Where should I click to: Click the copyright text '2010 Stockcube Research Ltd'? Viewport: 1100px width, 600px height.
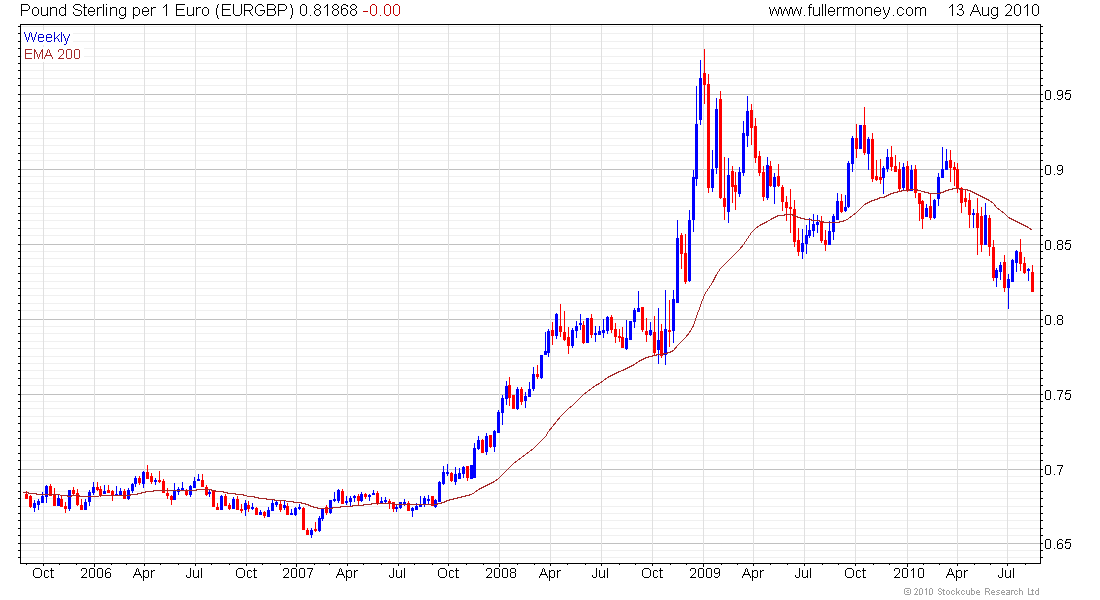pyautogui.click(x=977, y=592)
